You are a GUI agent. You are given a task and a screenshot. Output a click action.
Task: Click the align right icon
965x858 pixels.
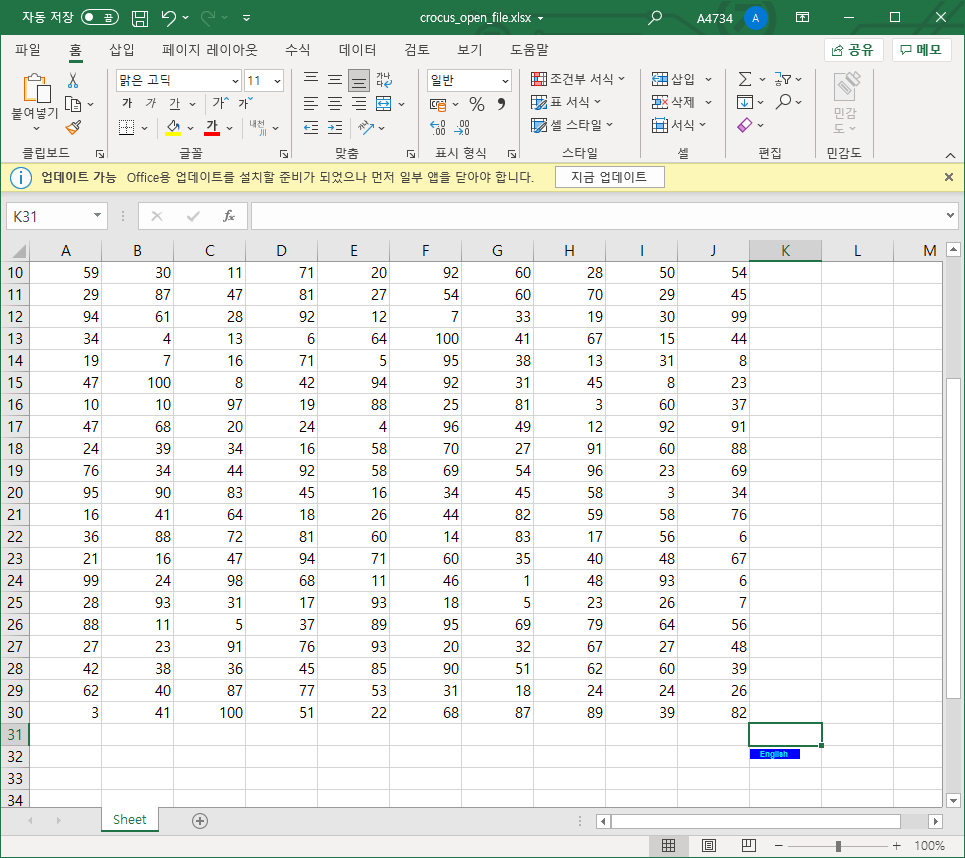[x=359, y=103]
